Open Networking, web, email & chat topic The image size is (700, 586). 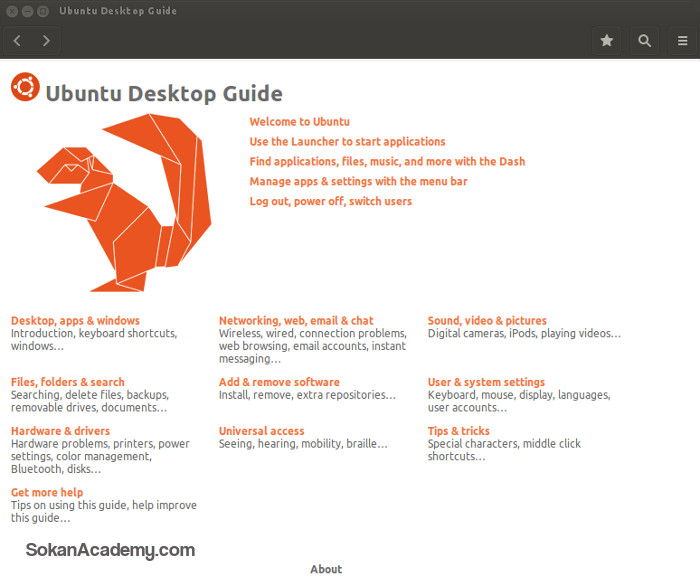coord(296,321)
